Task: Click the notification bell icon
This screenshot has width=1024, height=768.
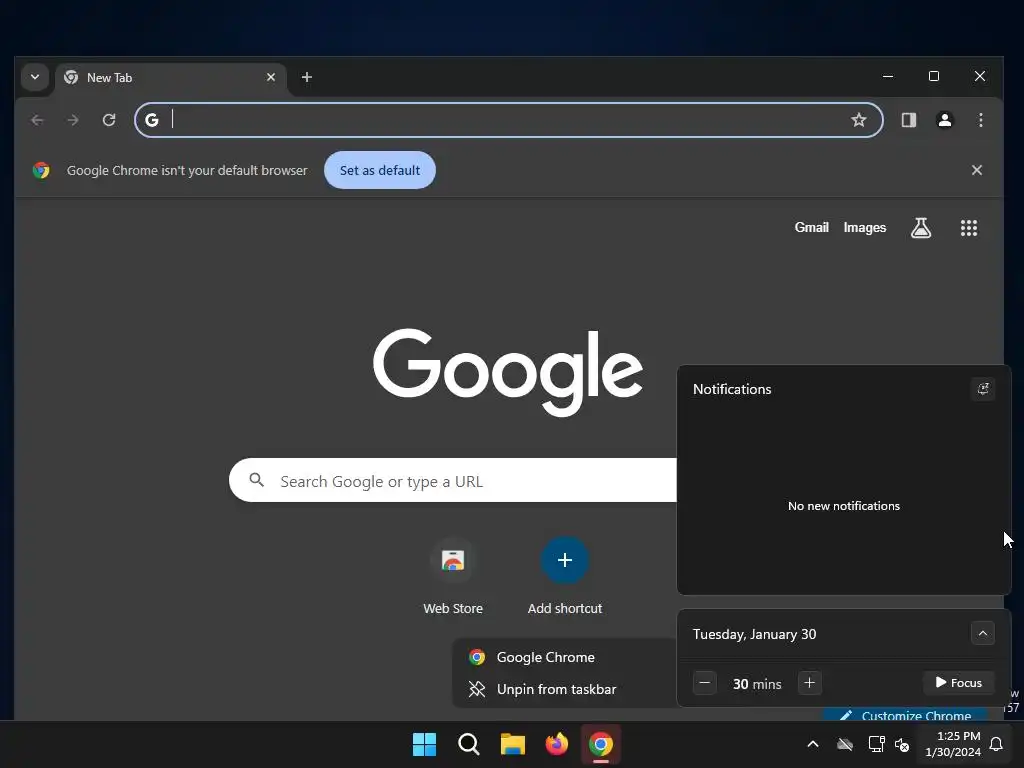Action: (997, 744)
